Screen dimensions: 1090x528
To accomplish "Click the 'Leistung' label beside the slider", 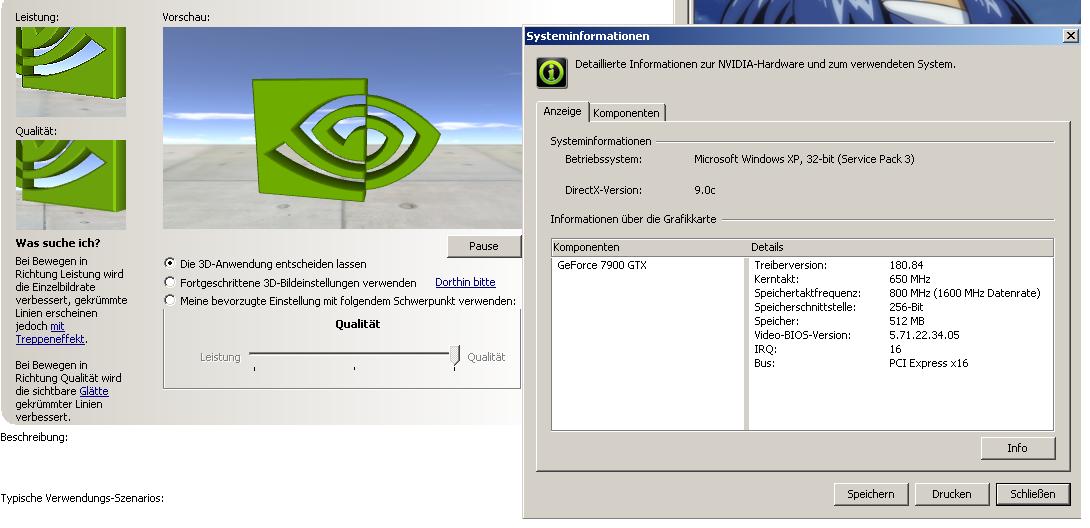I will pyautogui.click(x=220, y=357).
